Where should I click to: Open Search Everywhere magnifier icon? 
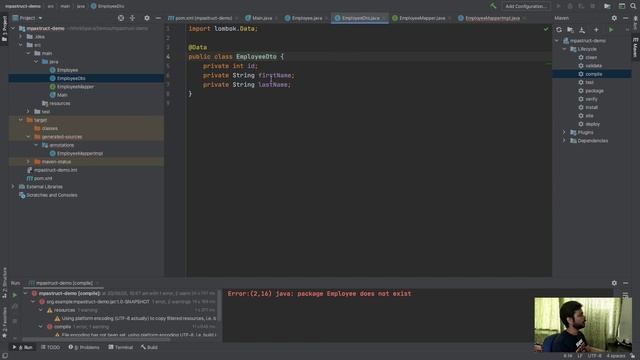pos(633,6)
